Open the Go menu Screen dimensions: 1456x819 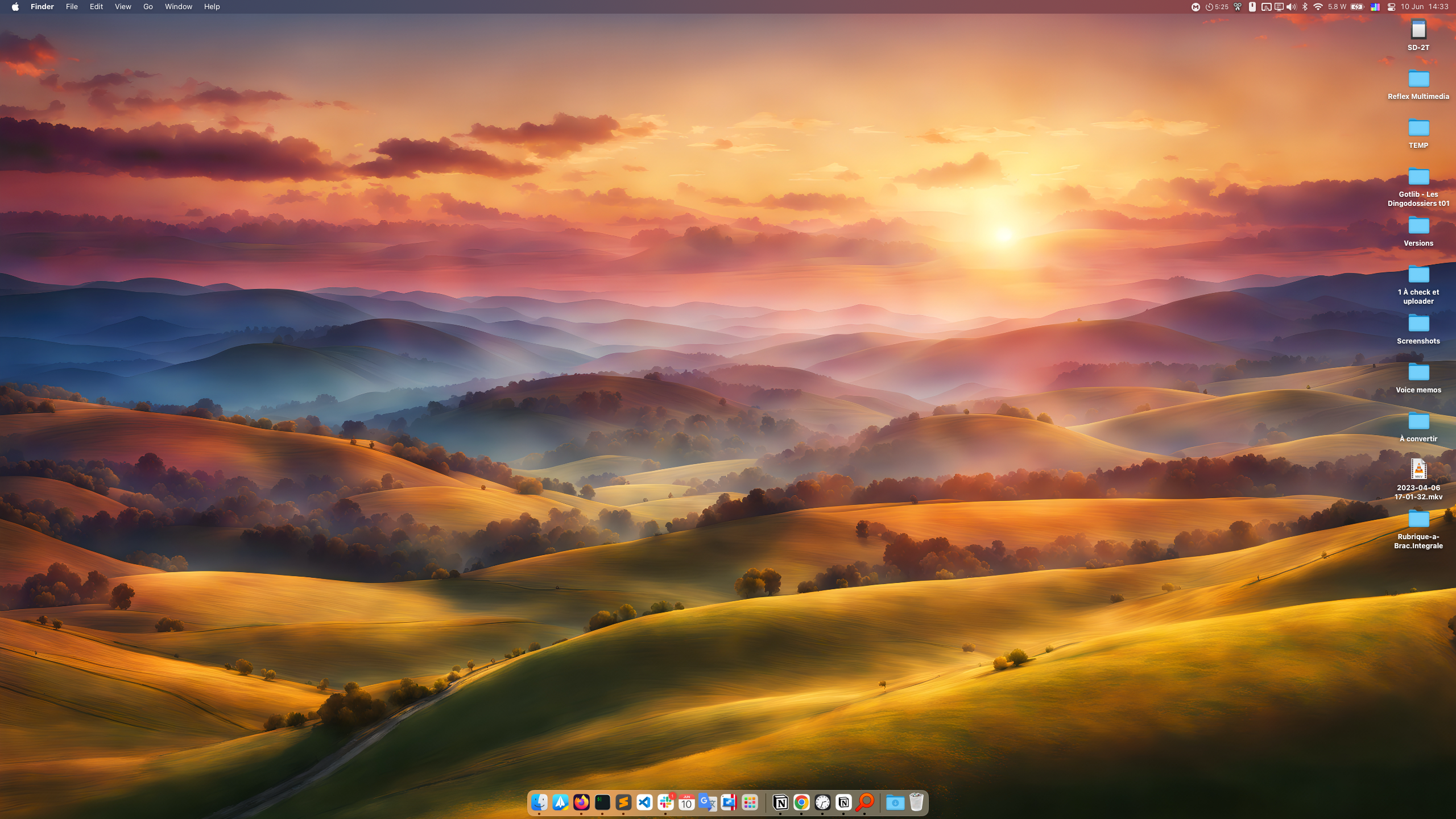(148, 7)
